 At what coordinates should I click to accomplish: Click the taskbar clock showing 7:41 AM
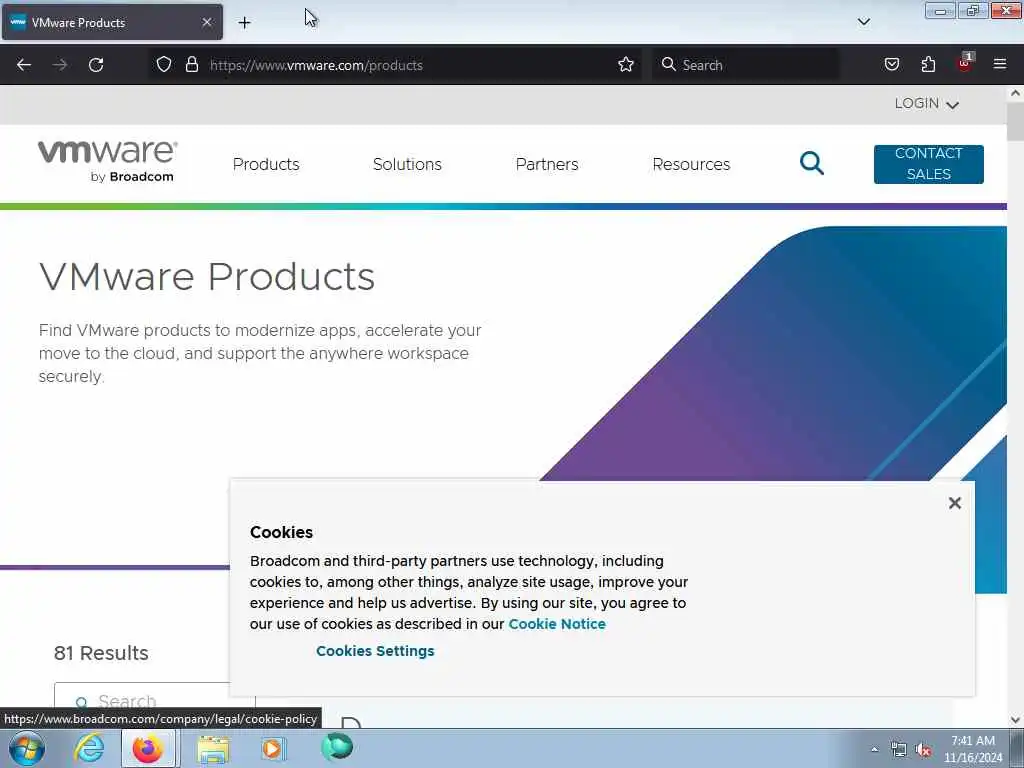click(x=972, y=749)
